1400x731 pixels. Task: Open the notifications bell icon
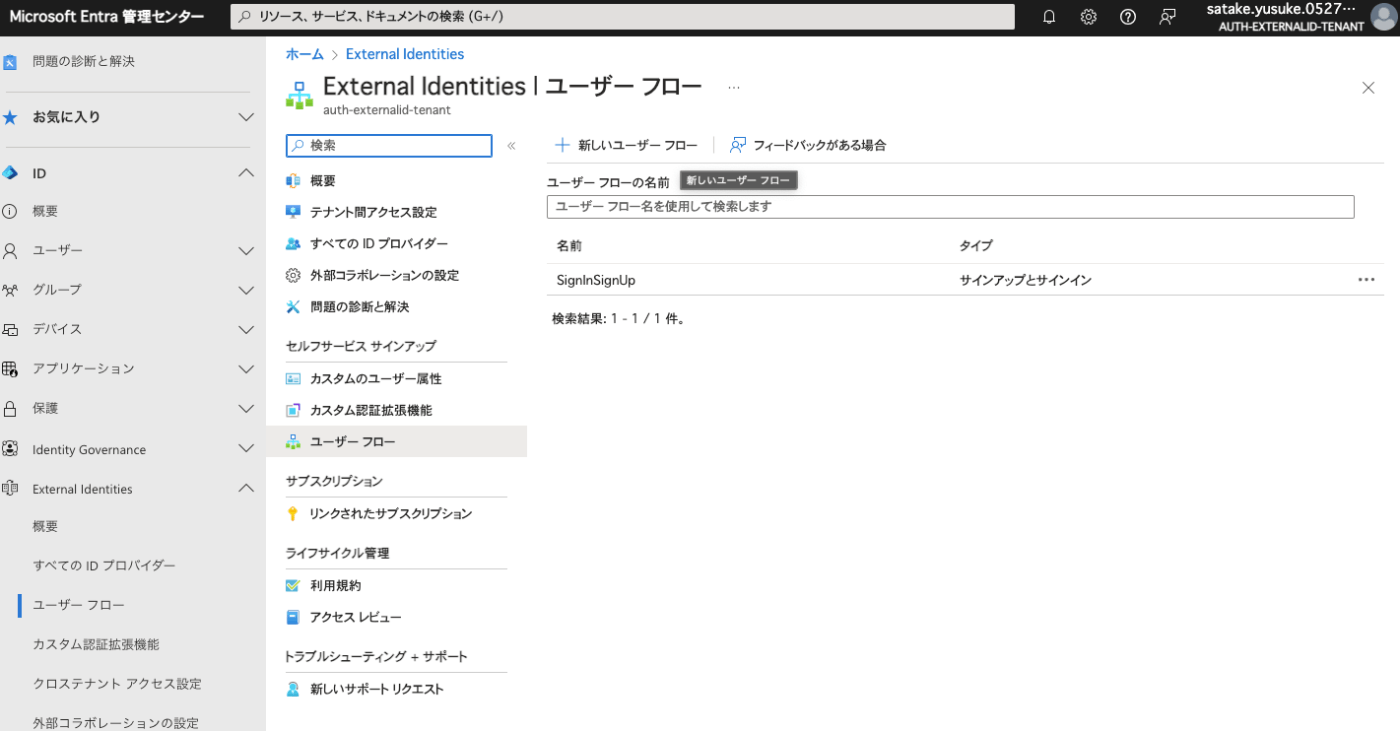tap(1049, 17)
